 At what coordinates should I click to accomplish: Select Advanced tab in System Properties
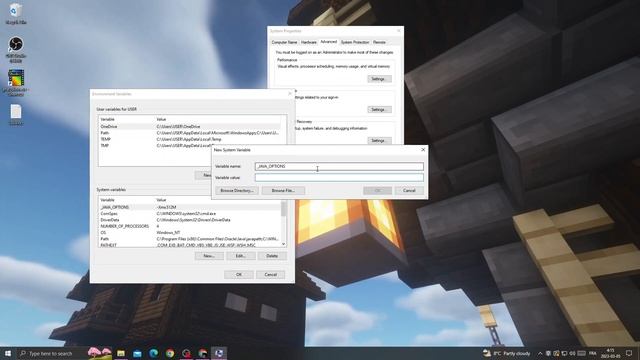click(x=329, y=42)
